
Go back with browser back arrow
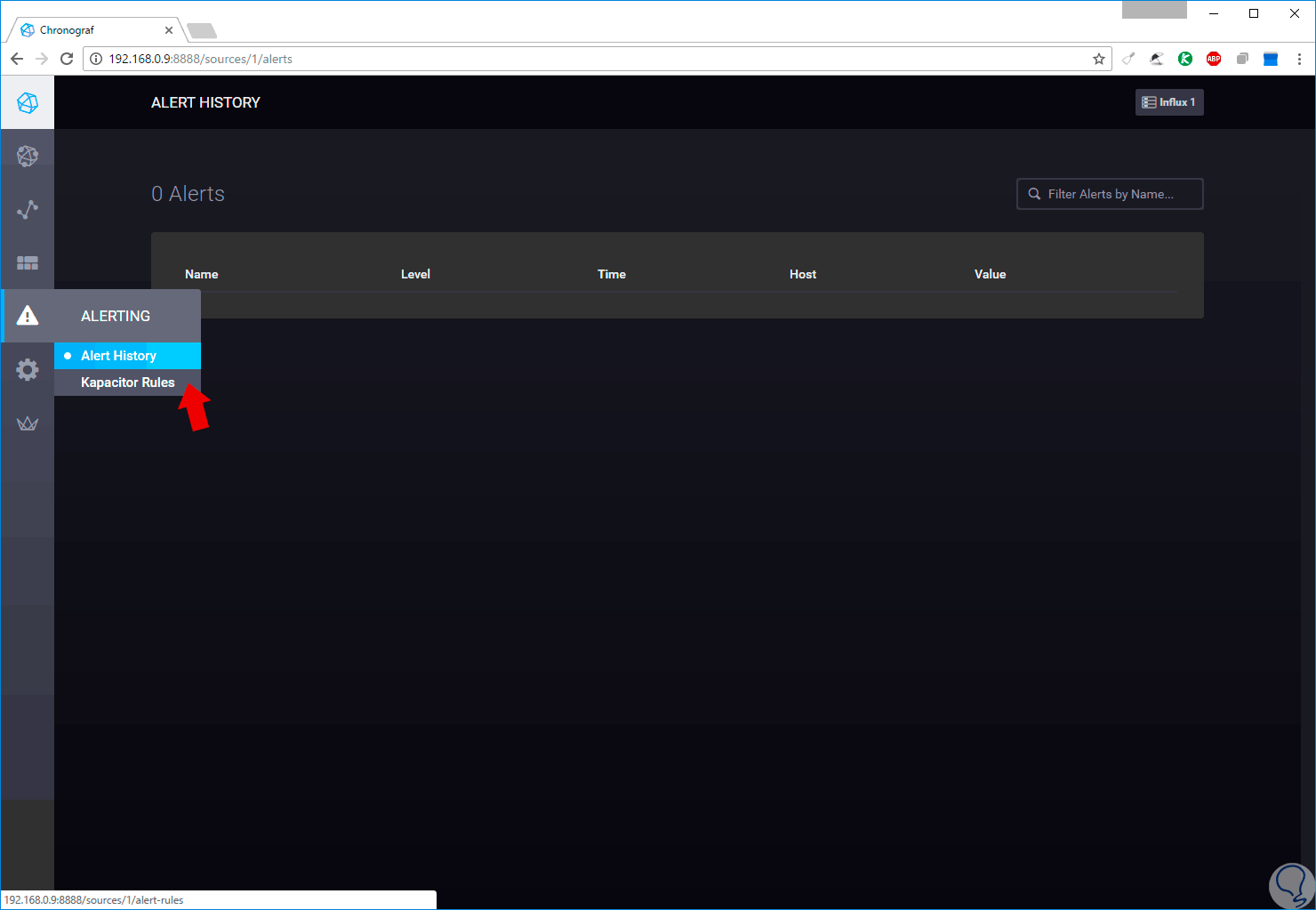pyautogui.click(x=17, y=59)
